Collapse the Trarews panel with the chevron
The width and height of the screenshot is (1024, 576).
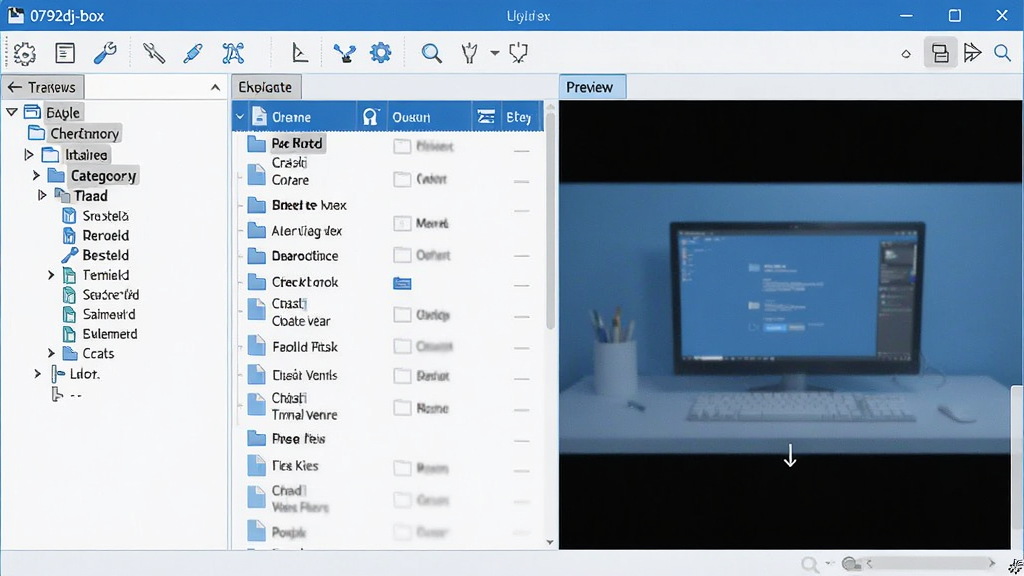[x=215, y=88]
